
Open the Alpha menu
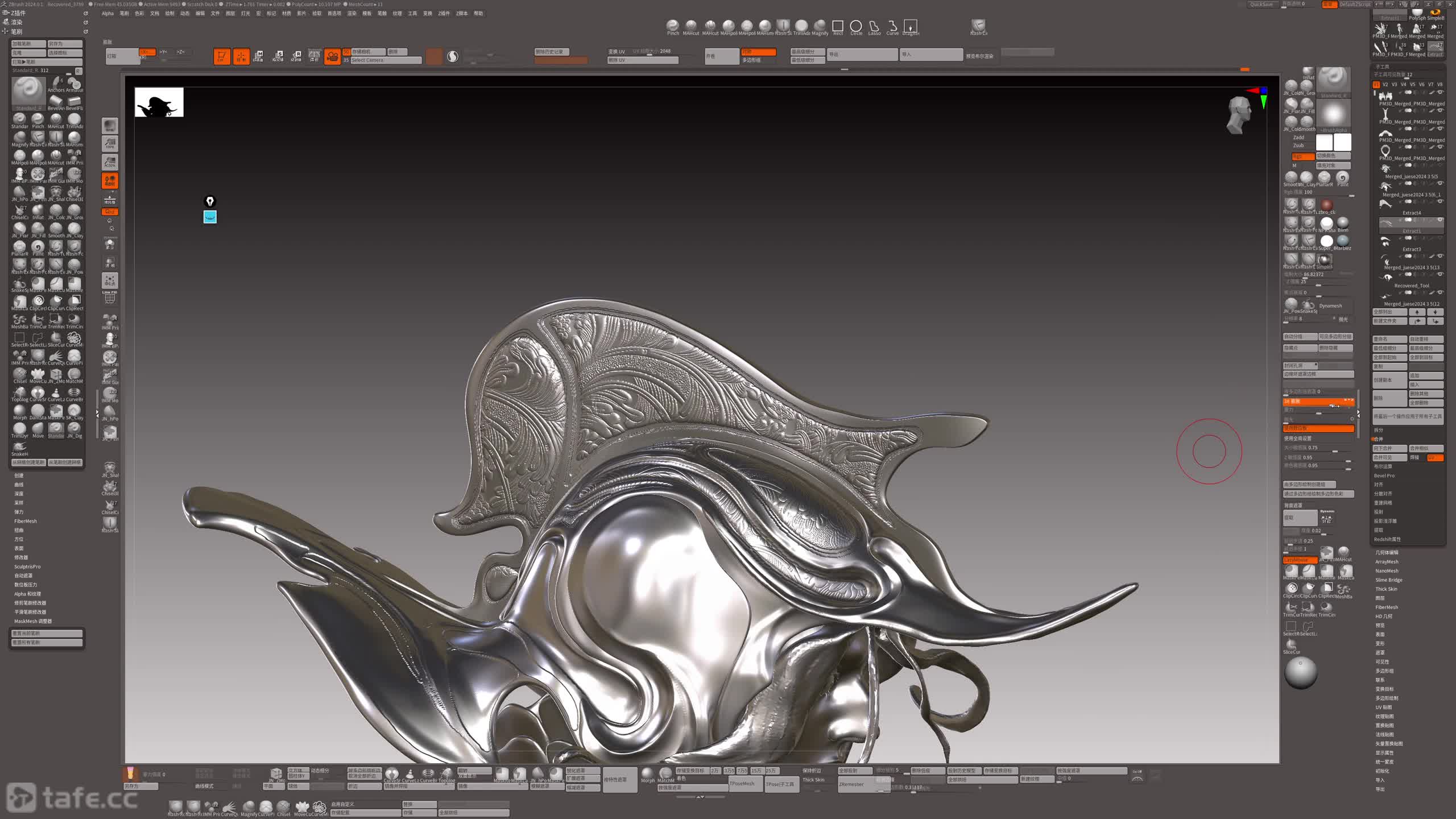pyautogui.click(x=107, y=14)
